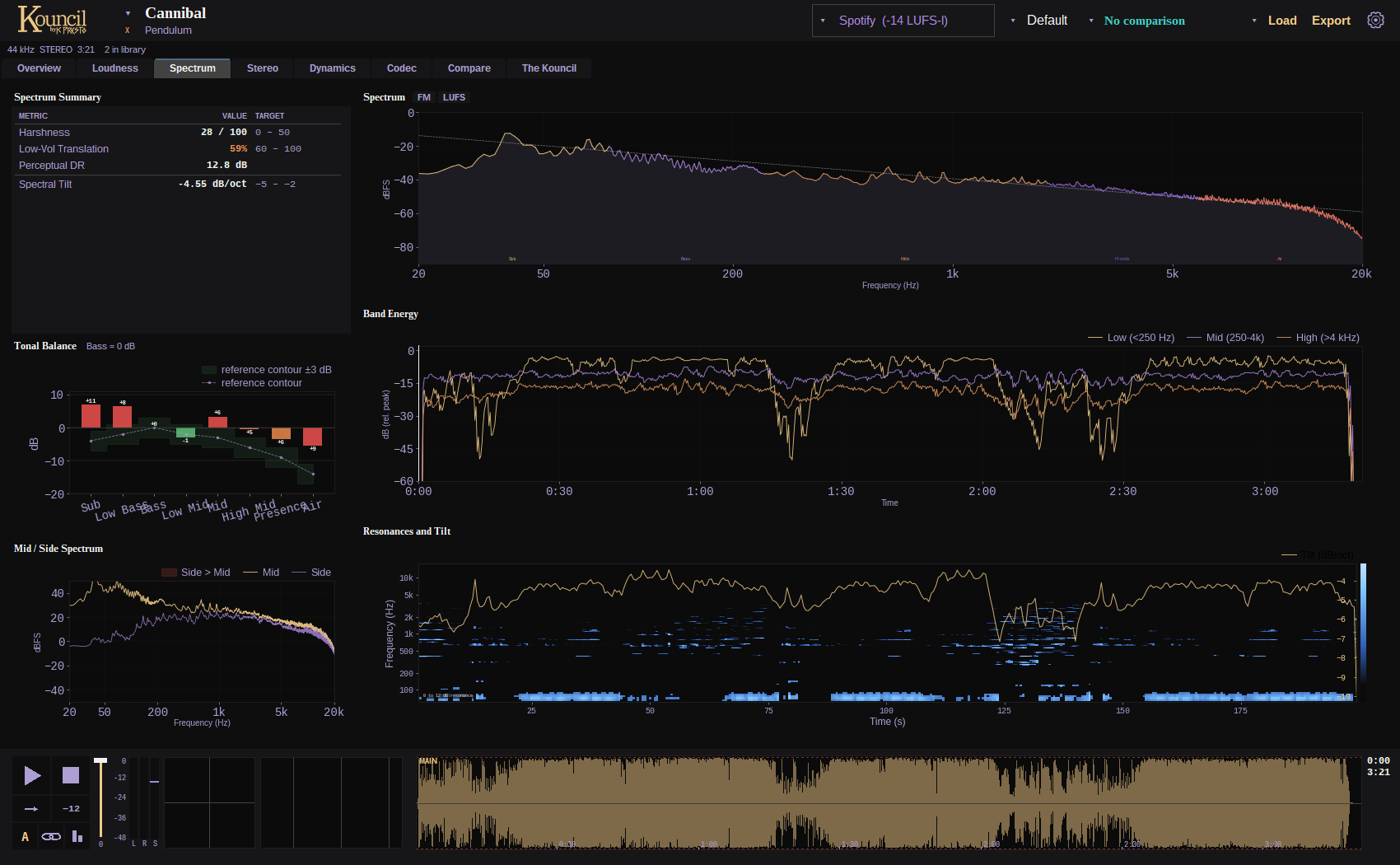Toggle the Mid (250-4k) band legend

point(1225,338)
